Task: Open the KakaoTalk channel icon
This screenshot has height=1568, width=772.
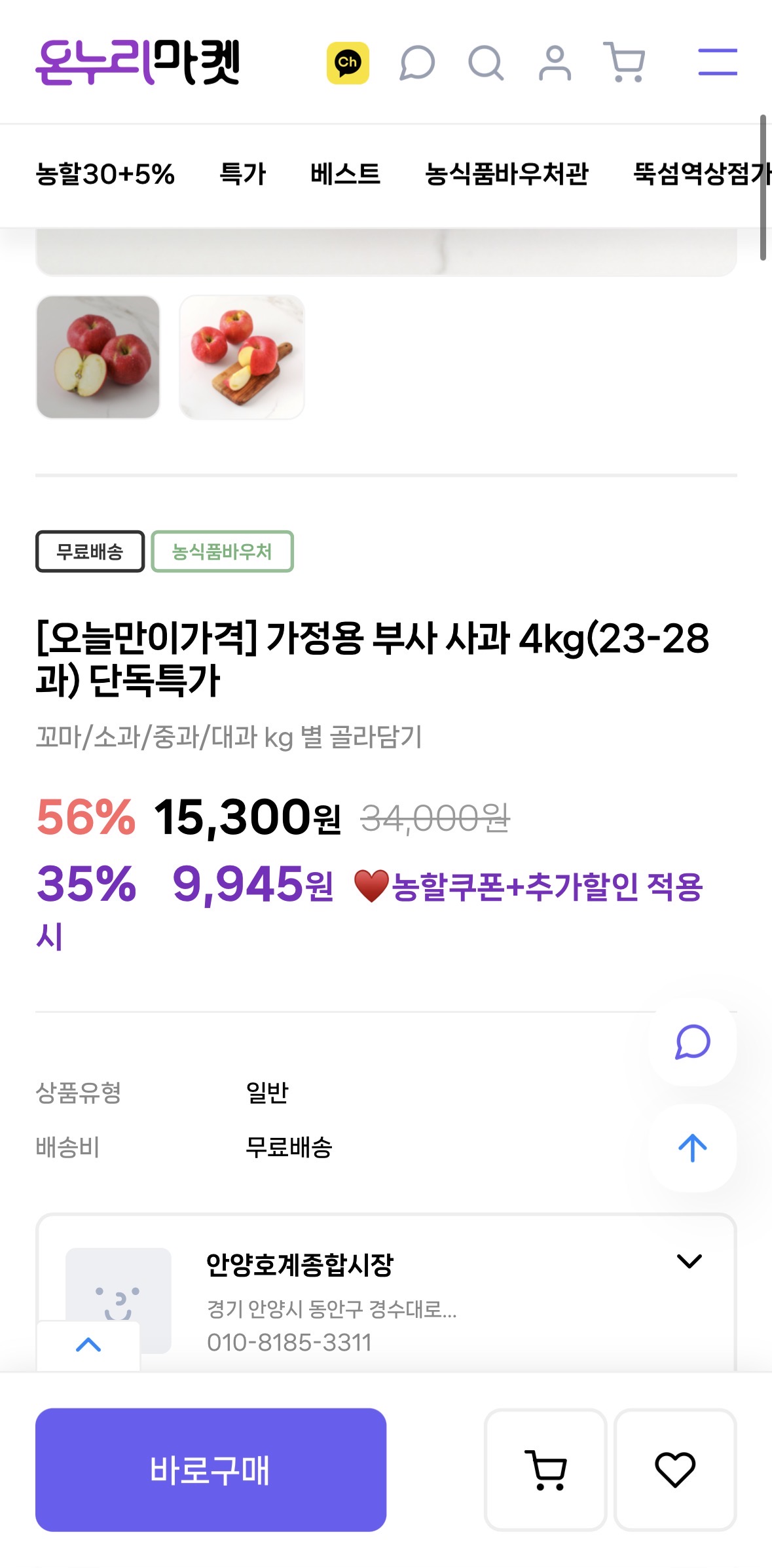Action: pos(348,63)
